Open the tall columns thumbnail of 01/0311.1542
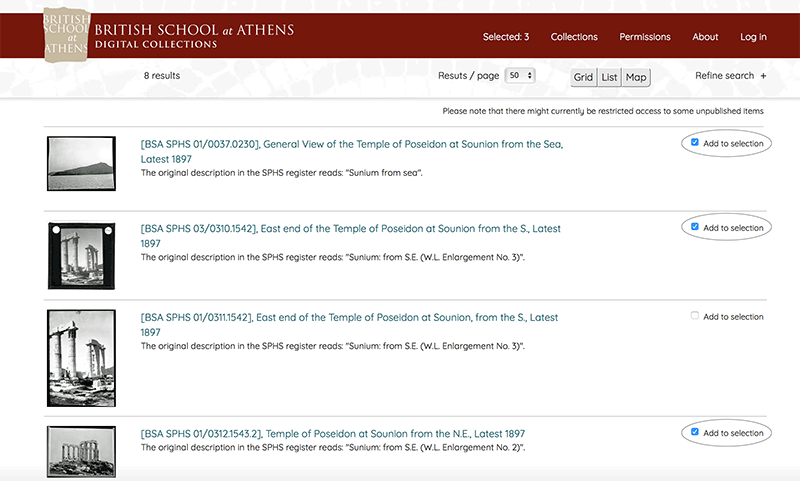800x481 pixels. (75, 357)
